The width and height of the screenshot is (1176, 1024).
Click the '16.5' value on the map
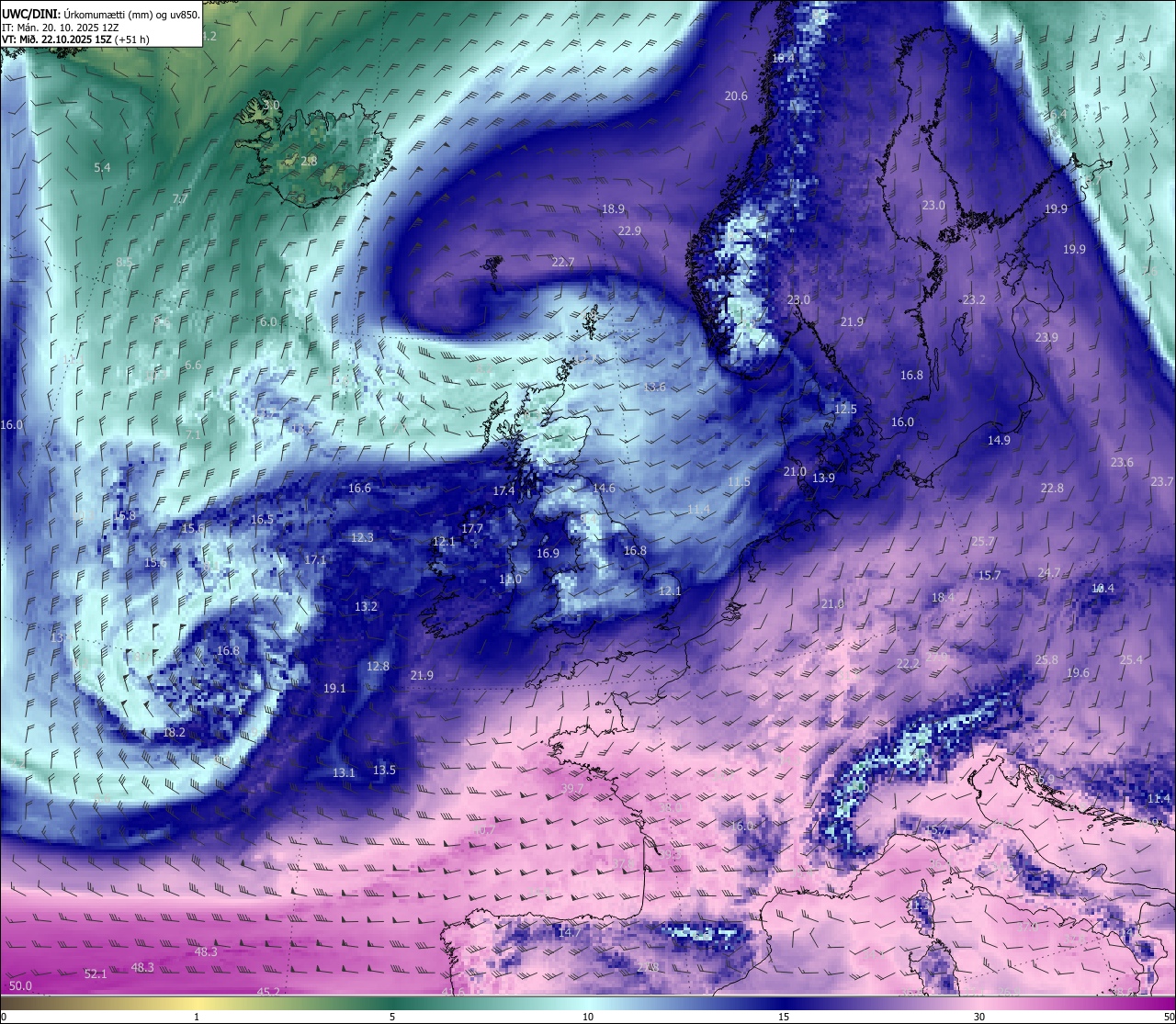click(262, 519)
